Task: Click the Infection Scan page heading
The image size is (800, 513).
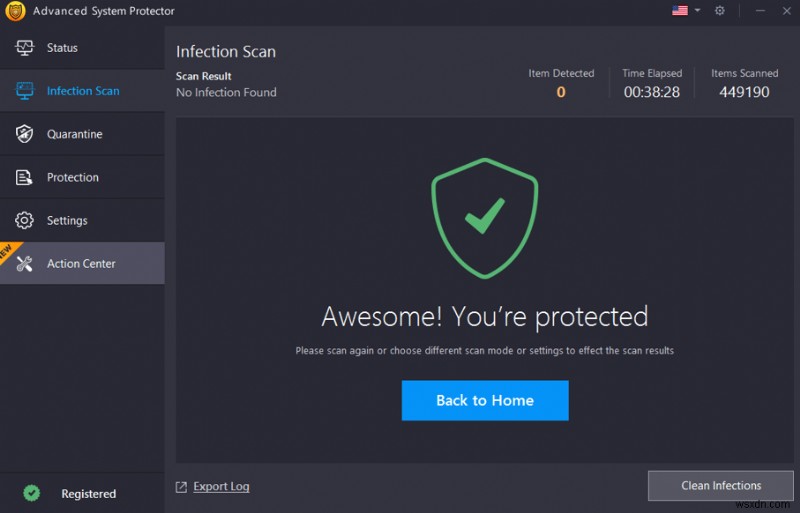Action: pyautogui.click(x=226, y=52)
